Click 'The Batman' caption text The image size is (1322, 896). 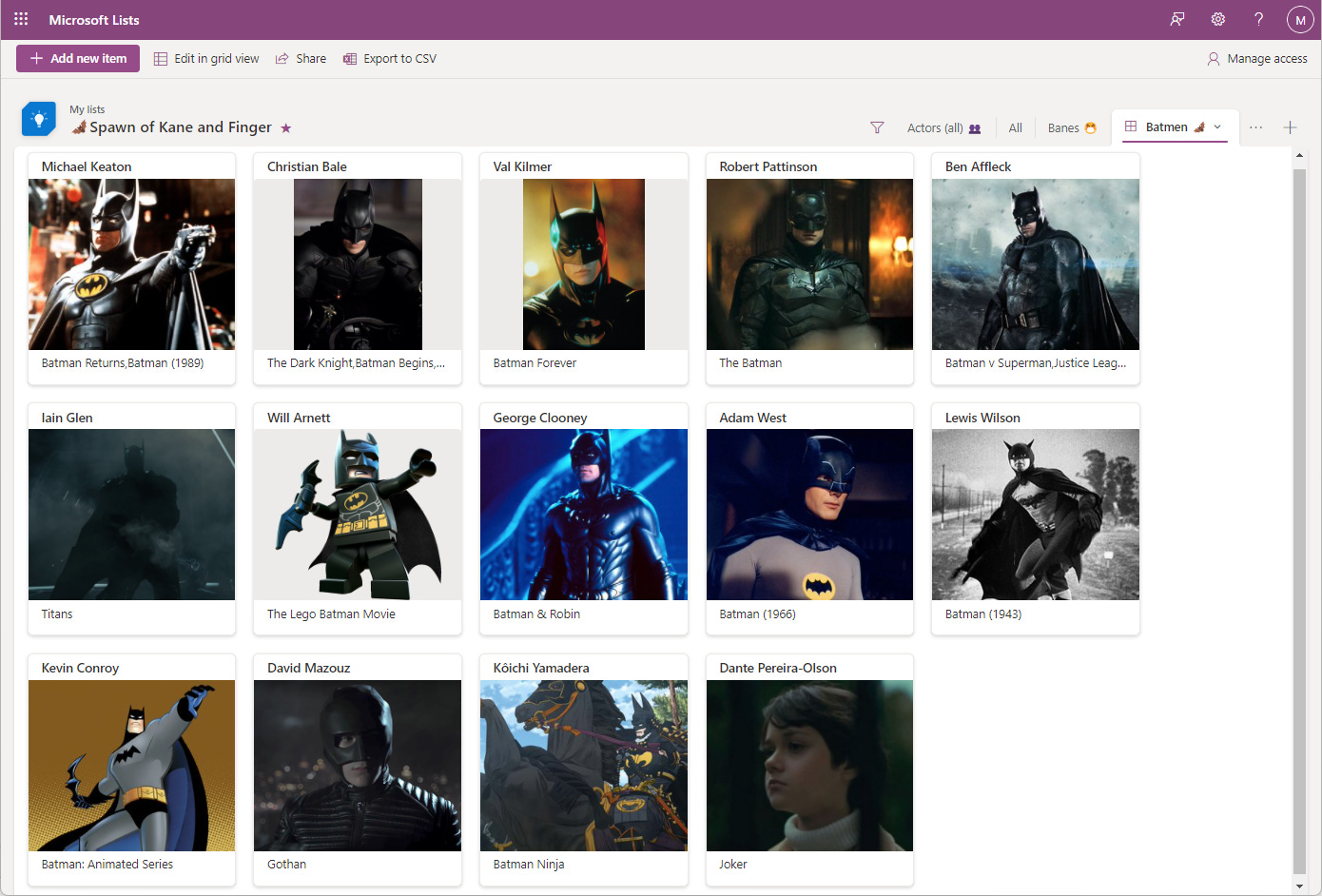click(x=750, y=363)
